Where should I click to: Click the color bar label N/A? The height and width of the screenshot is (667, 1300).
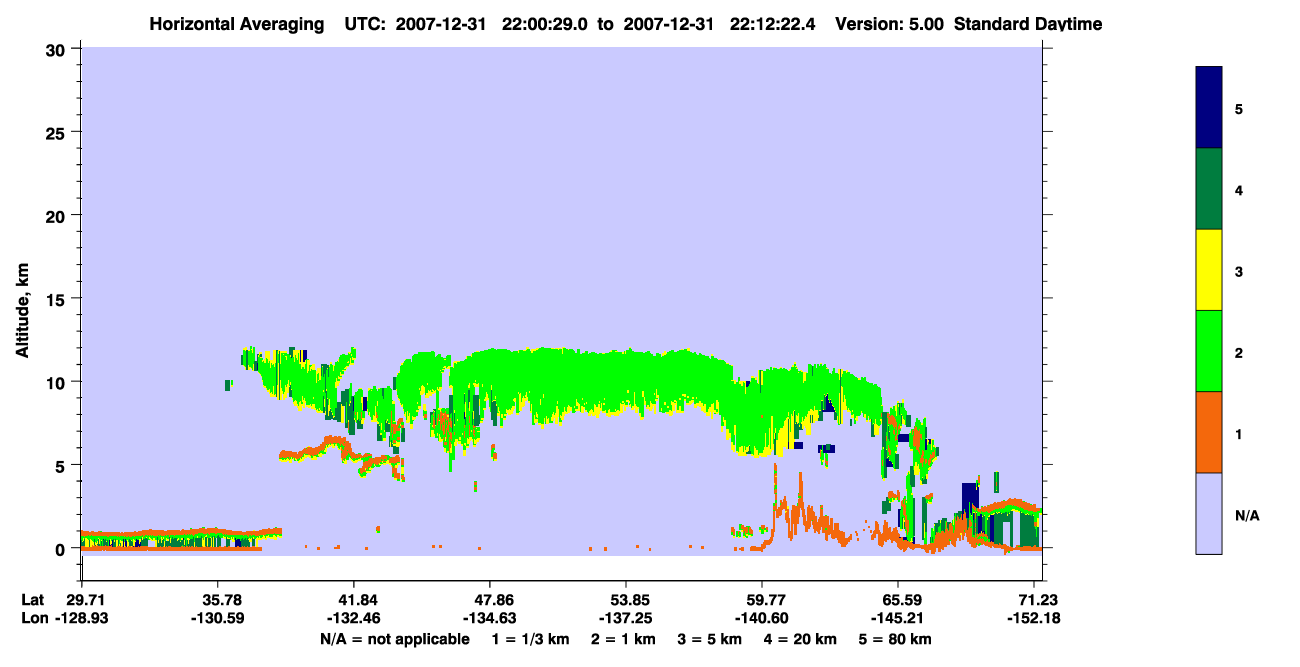[x=1247, y=515]
